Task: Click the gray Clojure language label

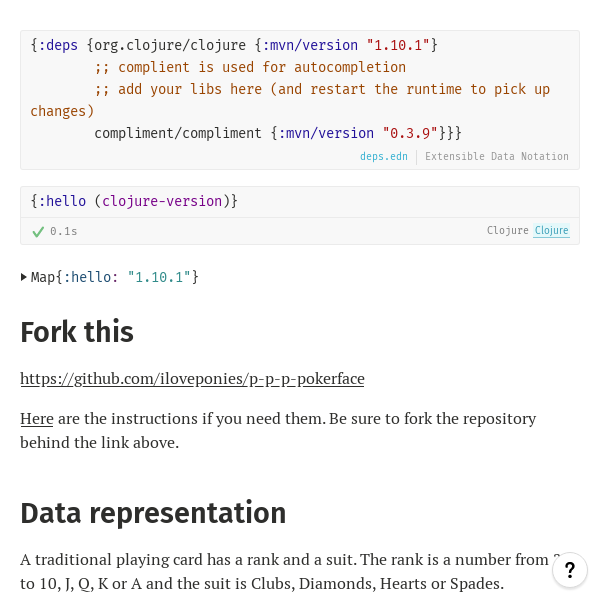Action: point(507,231)
